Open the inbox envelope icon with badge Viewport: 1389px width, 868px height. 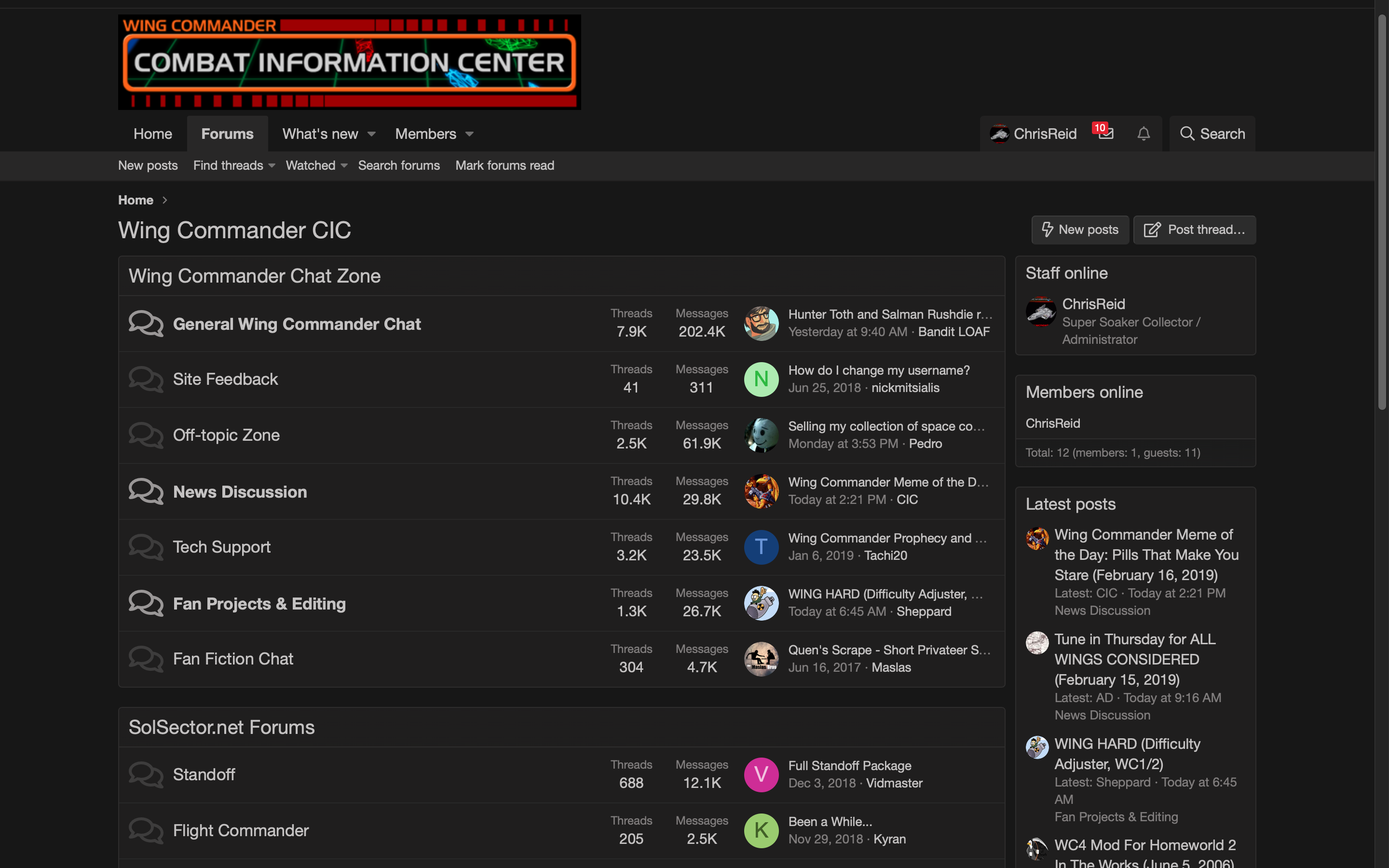point(1105,133)
